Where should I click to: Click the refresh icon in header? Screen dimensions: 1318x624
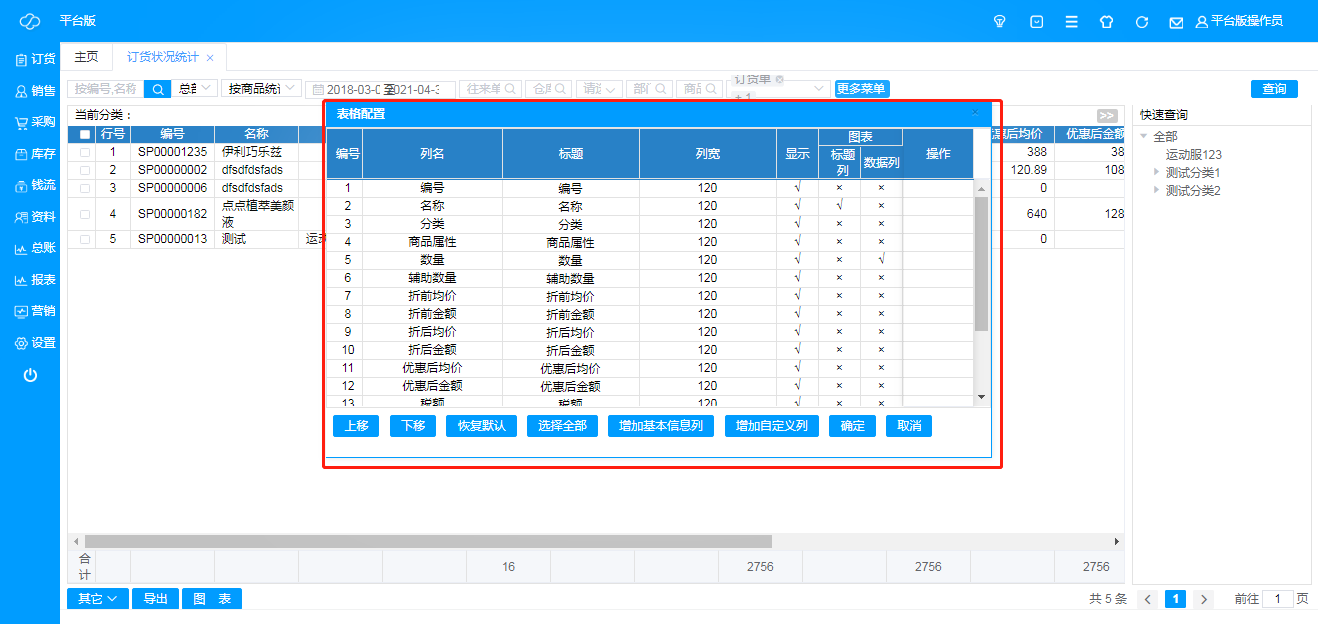click(1141, 21)
